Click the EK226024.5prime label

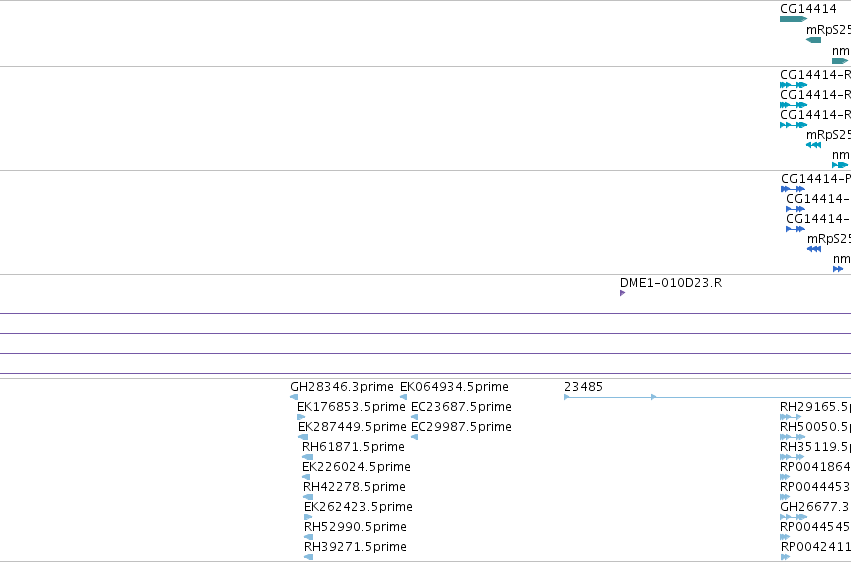pyautogui.click(x=356, y=467)
